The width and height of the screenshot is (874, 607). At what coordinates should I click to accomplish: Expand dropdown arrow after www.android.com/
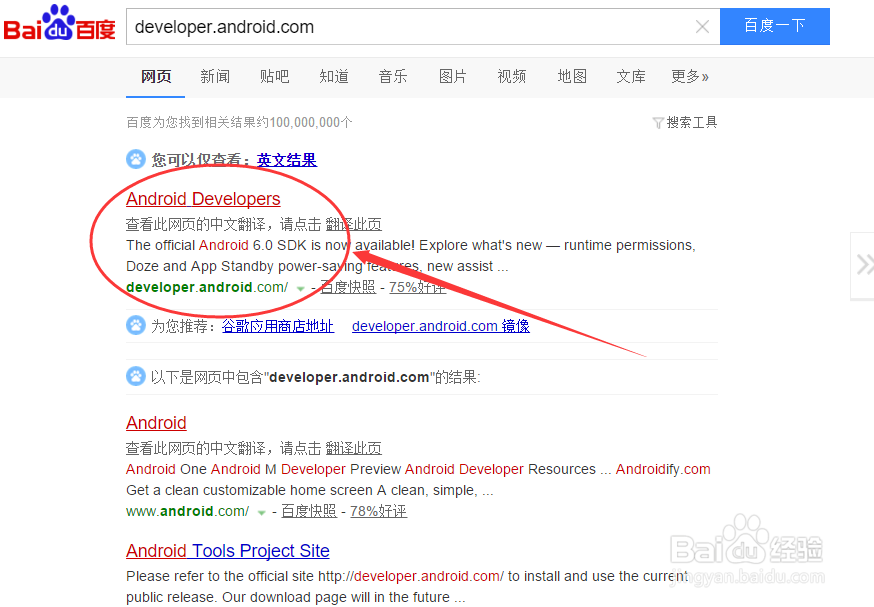(x=261, y=513)
